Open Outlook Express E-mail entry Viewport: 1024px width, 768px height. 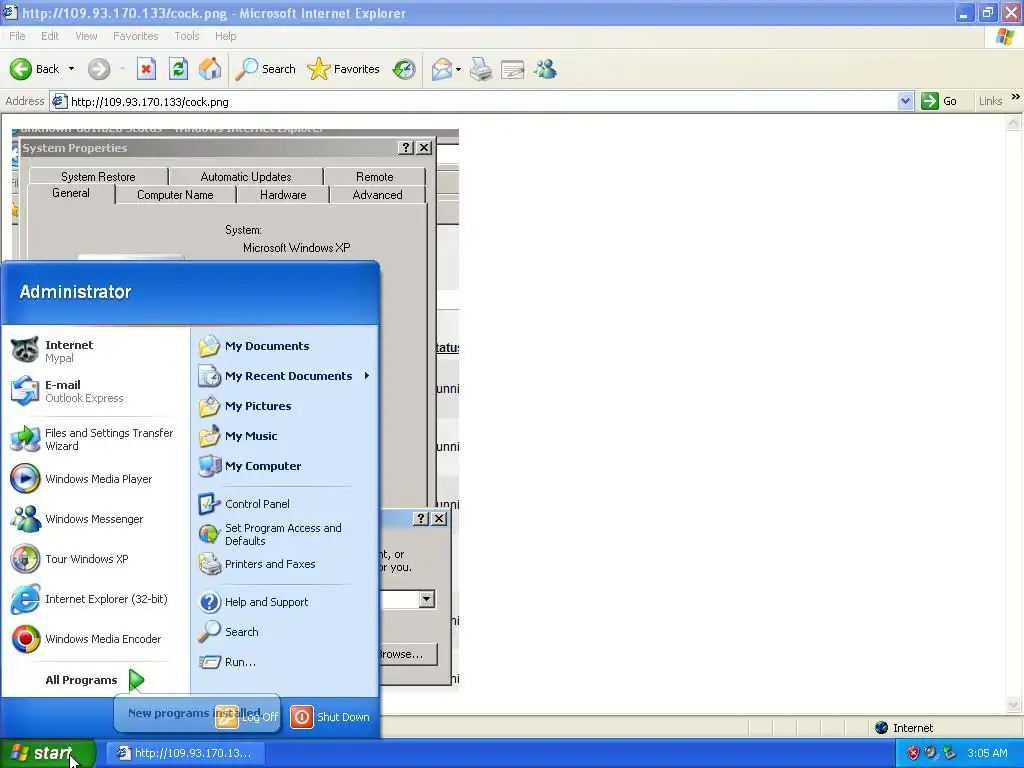coord(95,391)
